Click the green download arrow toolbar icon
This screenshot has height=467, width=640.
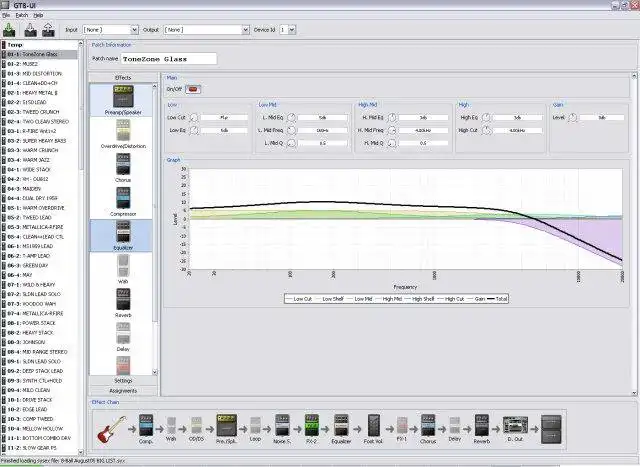[x=9, y=30]
